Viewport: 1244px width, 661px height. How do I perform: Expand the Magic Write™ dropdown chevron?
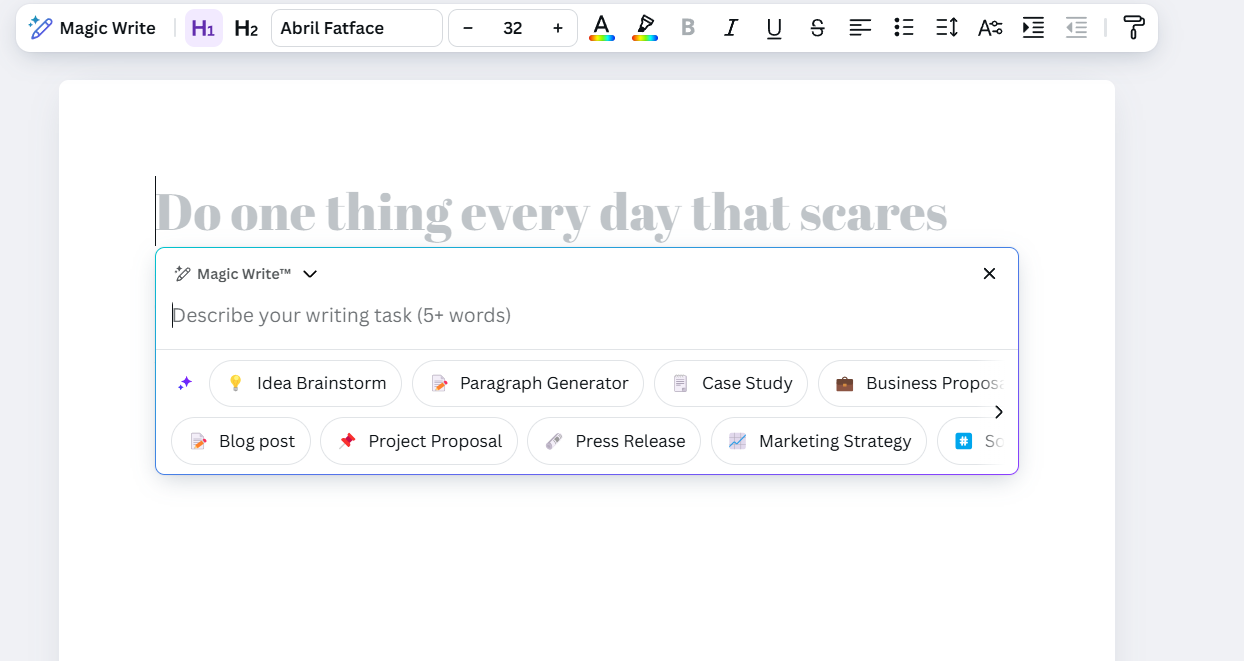point(310,274)
